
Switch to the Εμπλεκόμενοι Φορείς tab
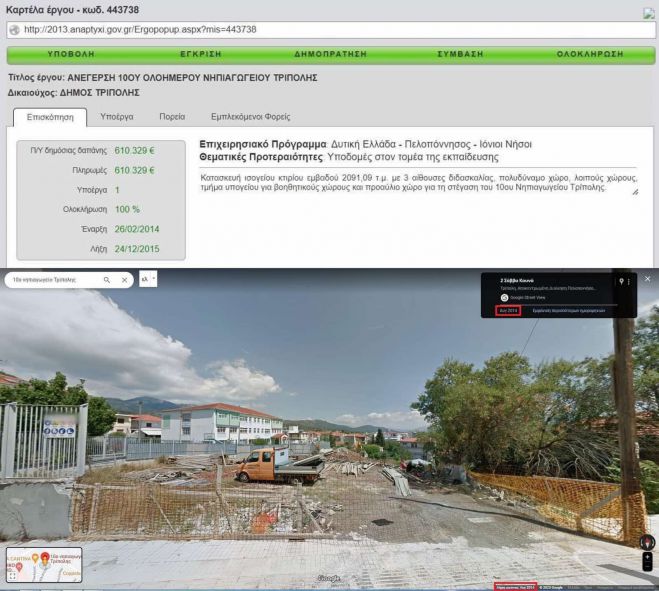(x=250, y=117)
